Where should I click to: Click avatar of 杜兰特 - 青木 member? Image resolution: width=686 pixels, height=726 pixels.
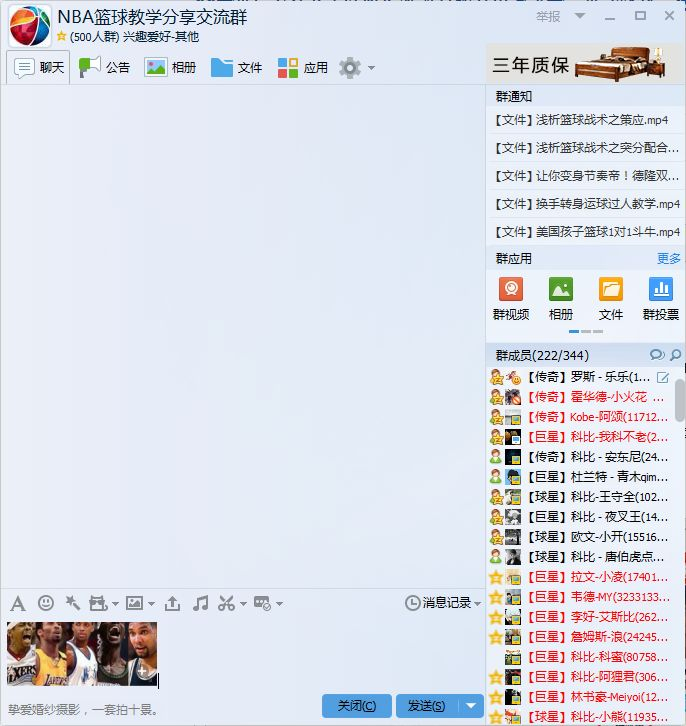pos(513,477)
